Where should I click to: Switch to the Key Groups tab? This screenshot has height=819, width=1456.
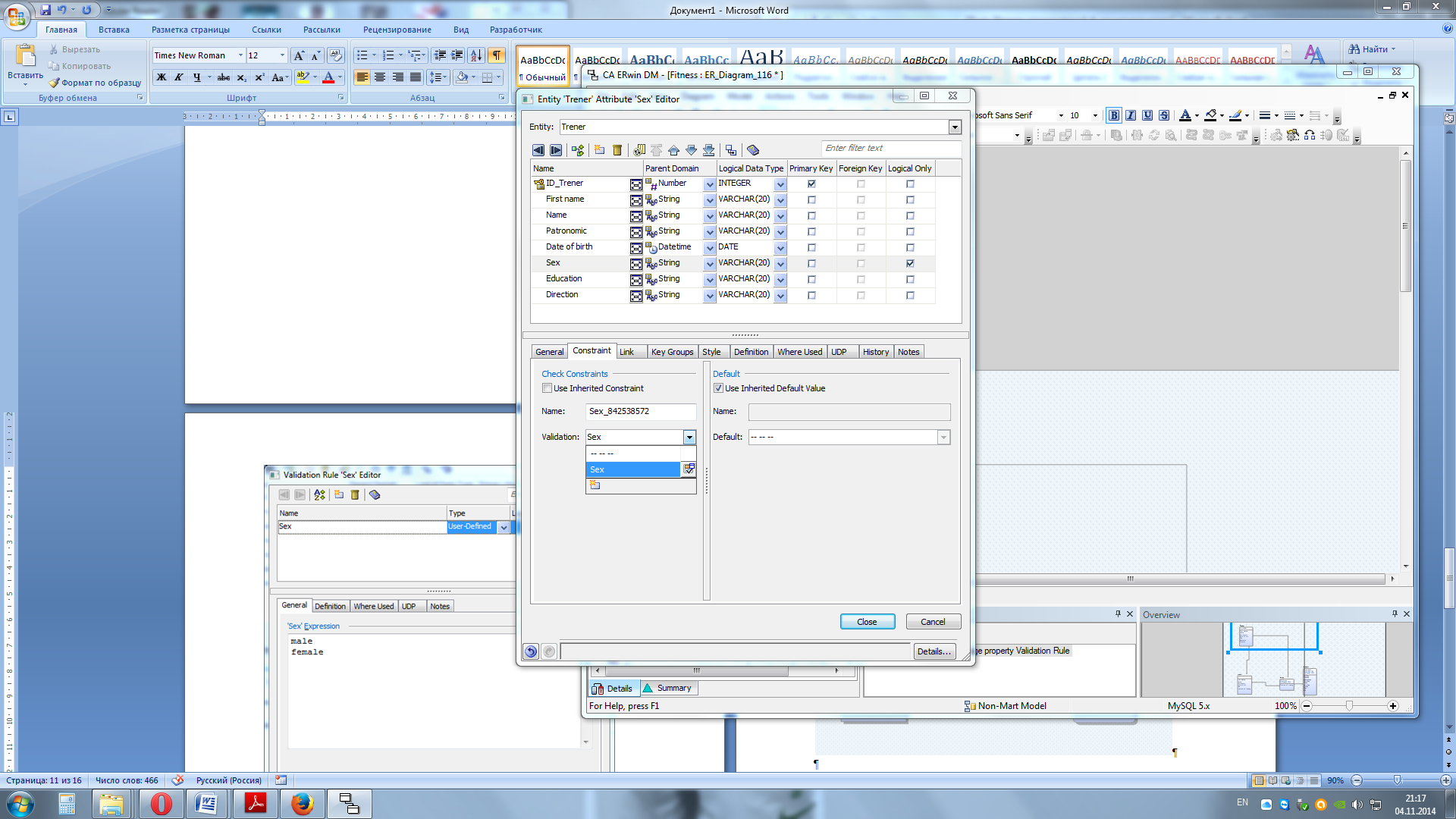672,352
